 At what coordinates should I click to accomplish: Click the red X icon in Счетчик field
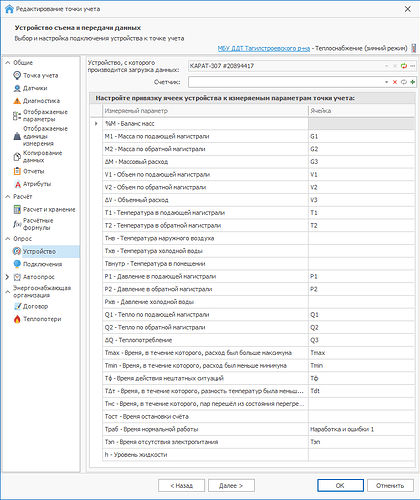click(395, 82)
